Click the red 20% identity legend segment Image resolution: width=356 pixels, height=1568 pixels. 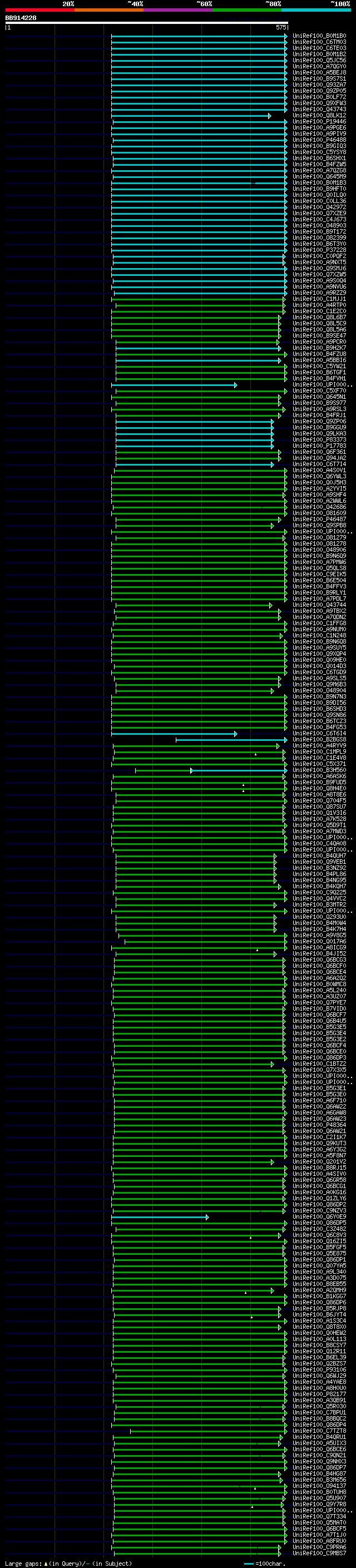39,11
